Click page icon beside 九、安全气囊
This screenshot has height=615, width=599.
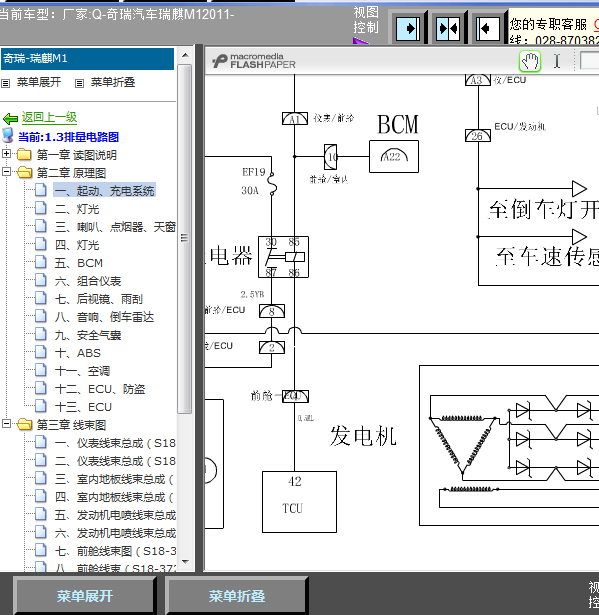coord(41,335)
